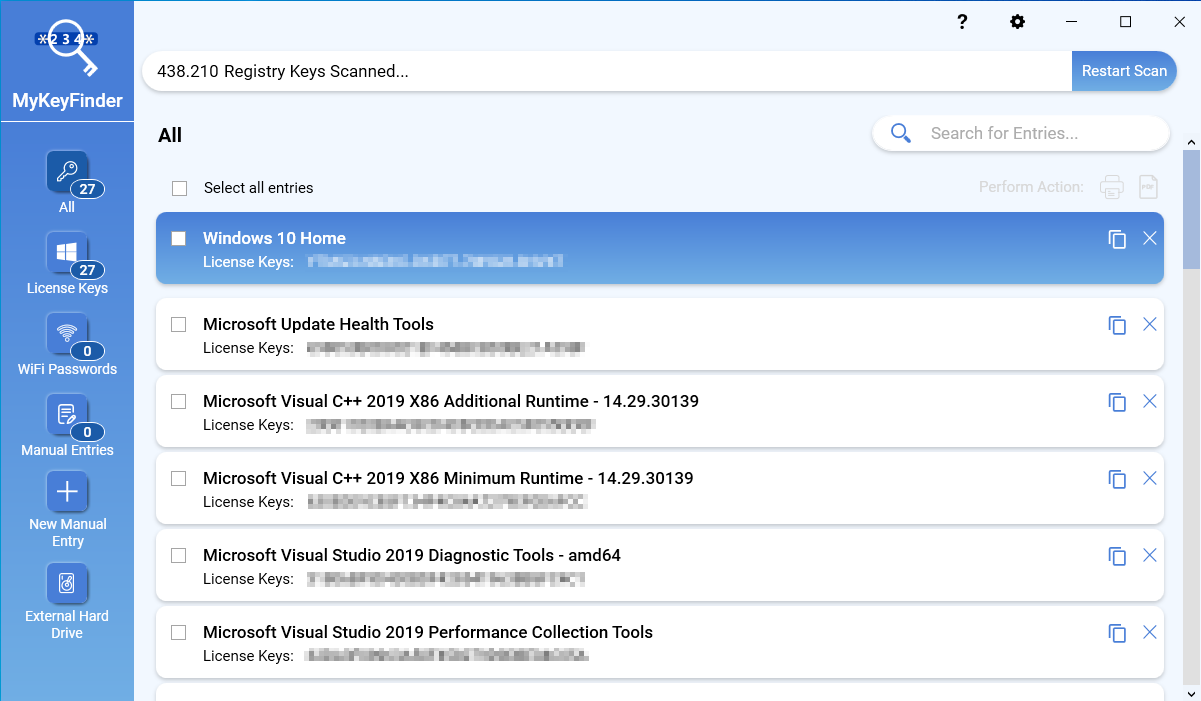This screenshot has height=701, width=1201.
Task: Copy the Microsoft Update Health Tools key
Action: (x=1117, y=324)
